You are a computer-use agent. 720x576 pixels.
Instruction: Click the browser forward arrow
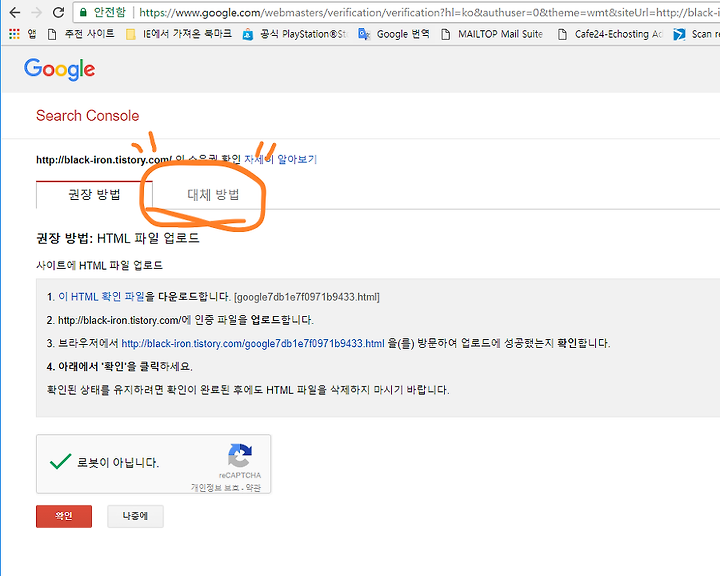pyautogui.click(x=36, y=12)
